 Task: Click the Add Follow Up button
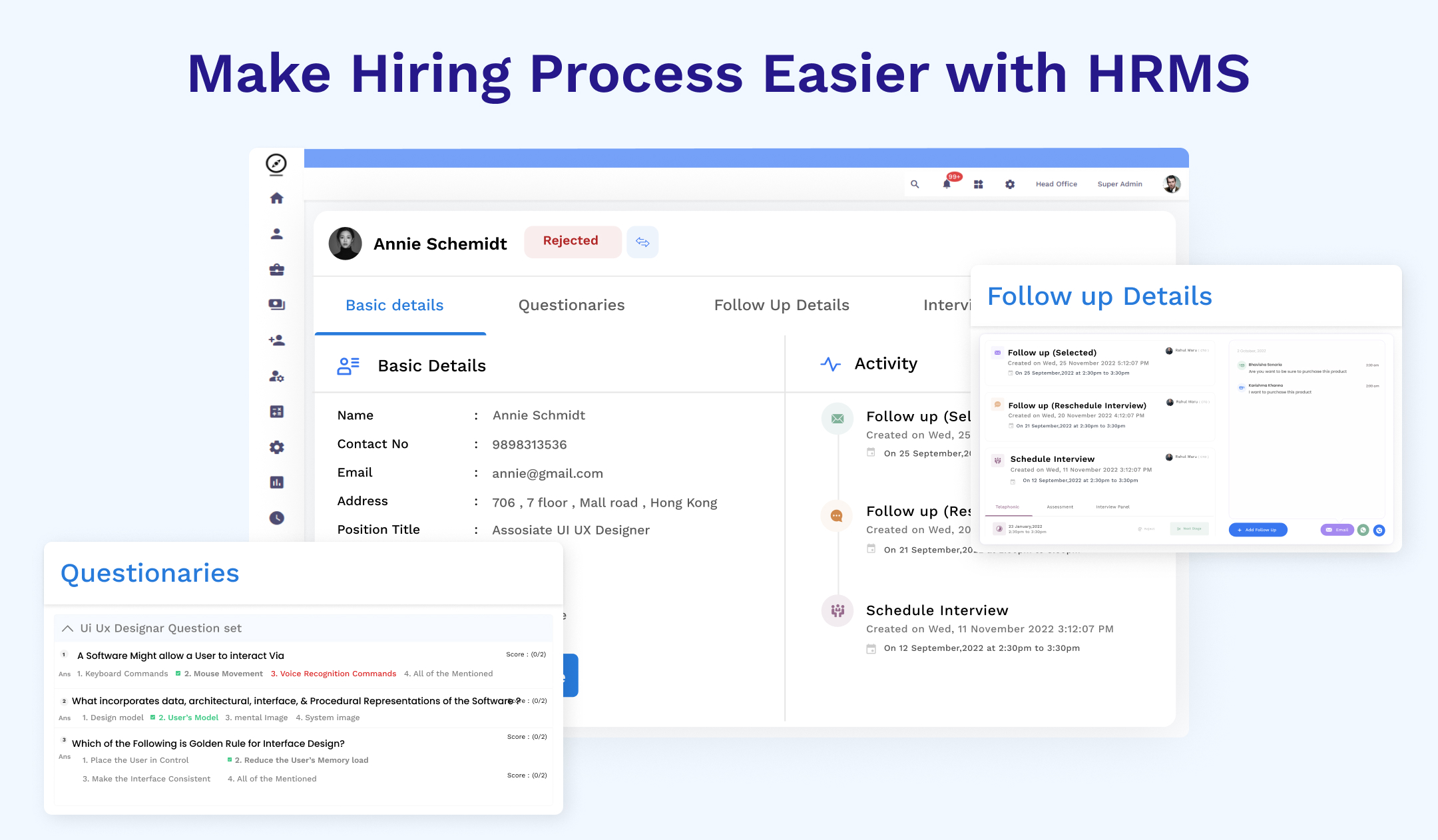coord(1258,530)
